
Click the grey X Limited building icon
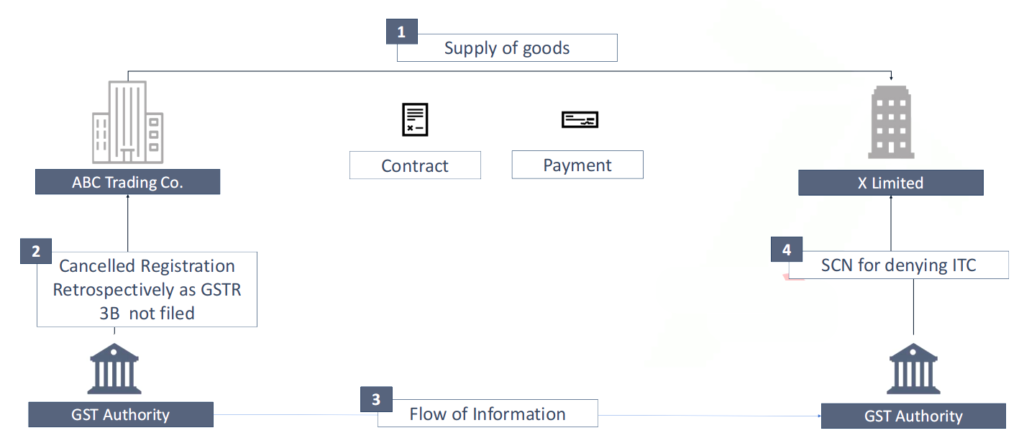point(890,122)
